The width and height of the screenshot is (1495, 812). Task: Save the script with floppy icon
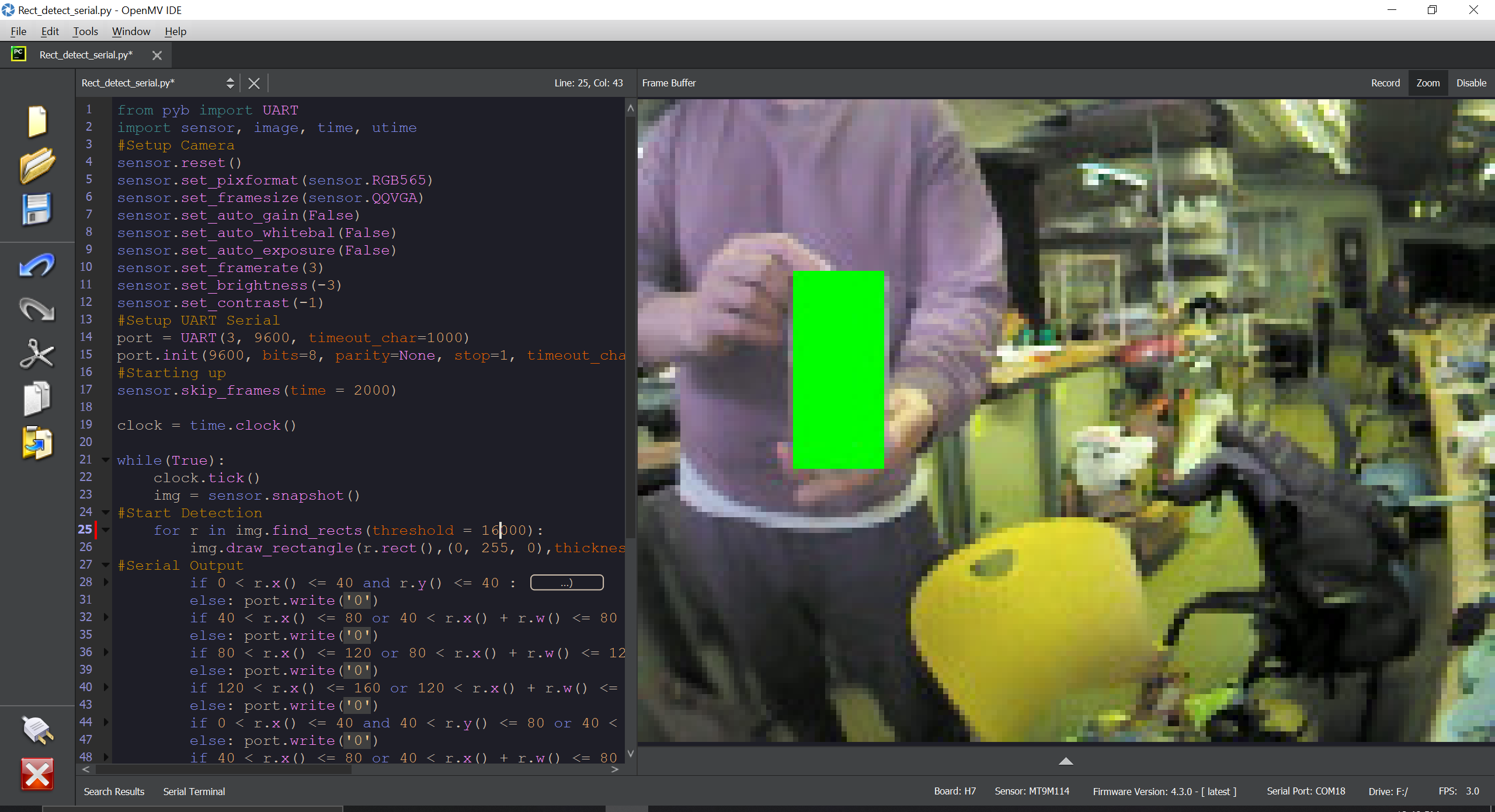37,209
